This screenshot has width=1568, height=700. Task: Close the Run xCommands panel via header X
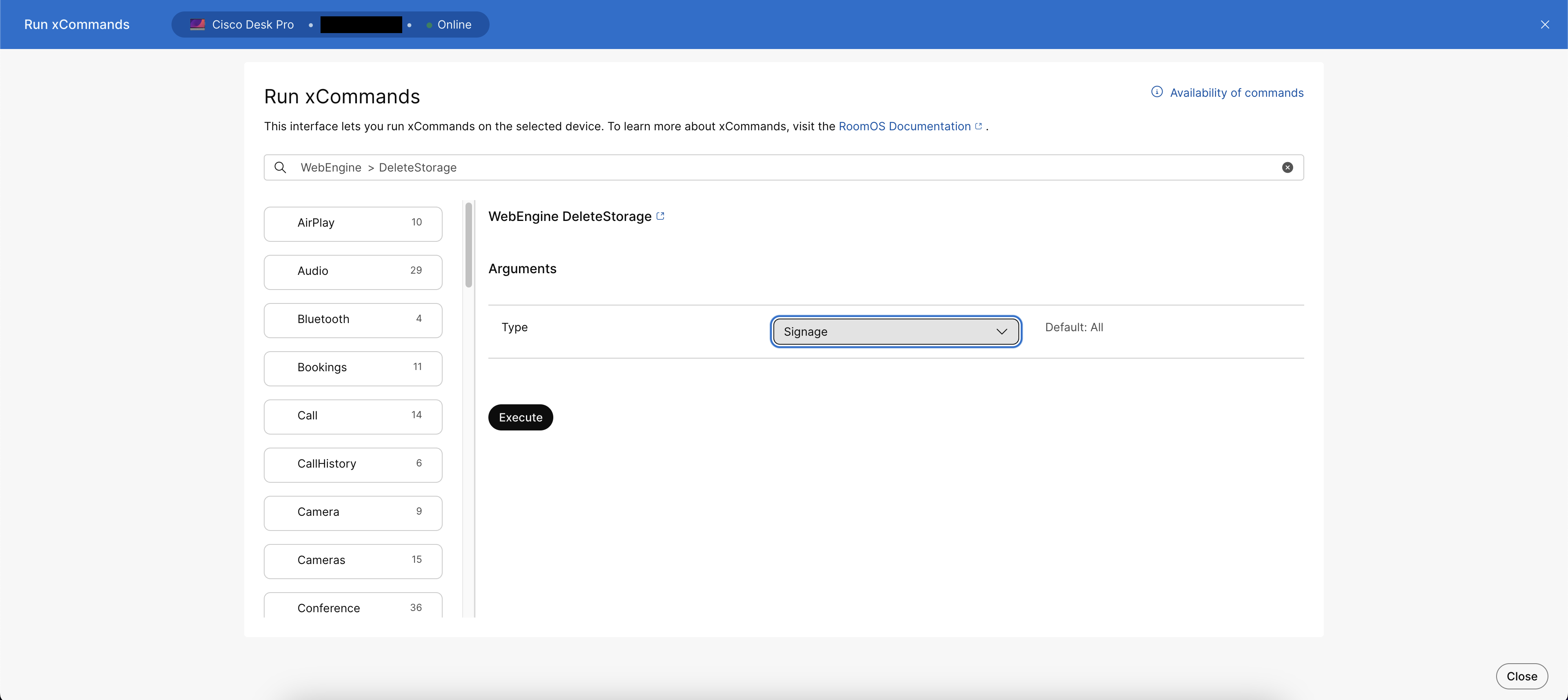1546,25
